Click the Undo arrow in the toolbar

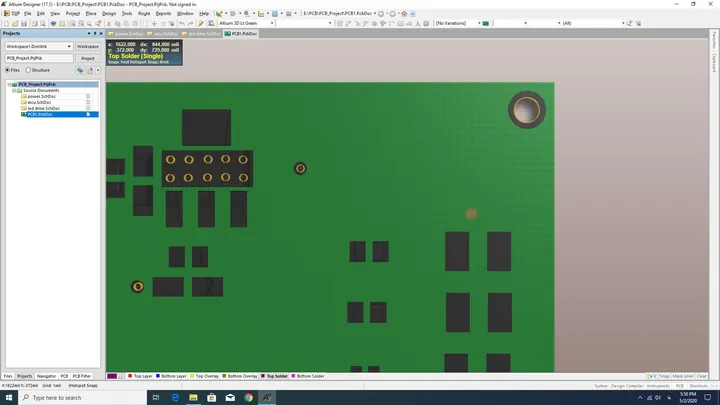(x=182, y=23)
